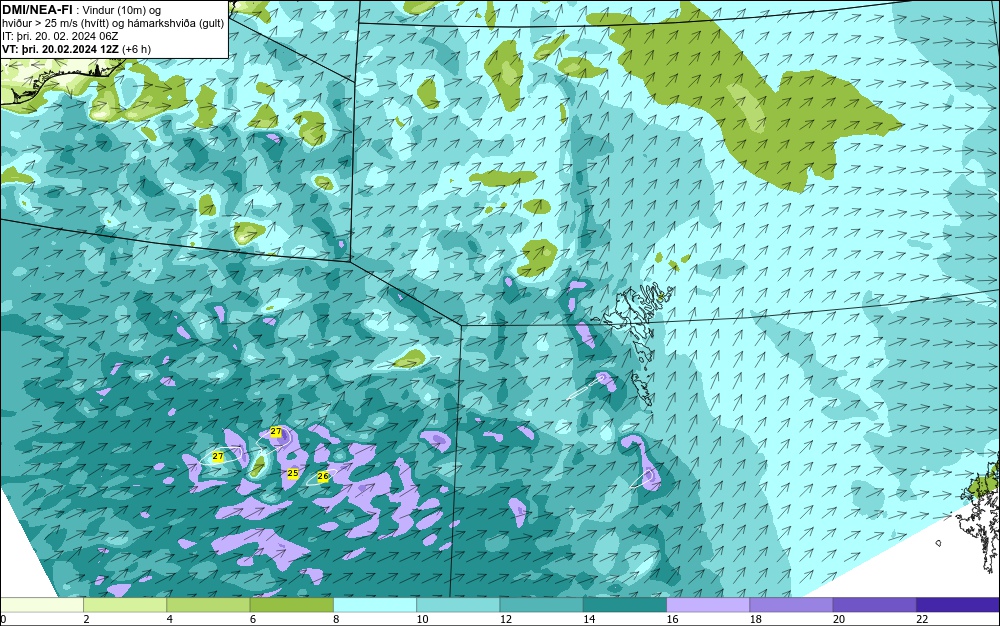Click the legend tick label '22'
The image size is (1000, 626).
click(x=922, y=619)
